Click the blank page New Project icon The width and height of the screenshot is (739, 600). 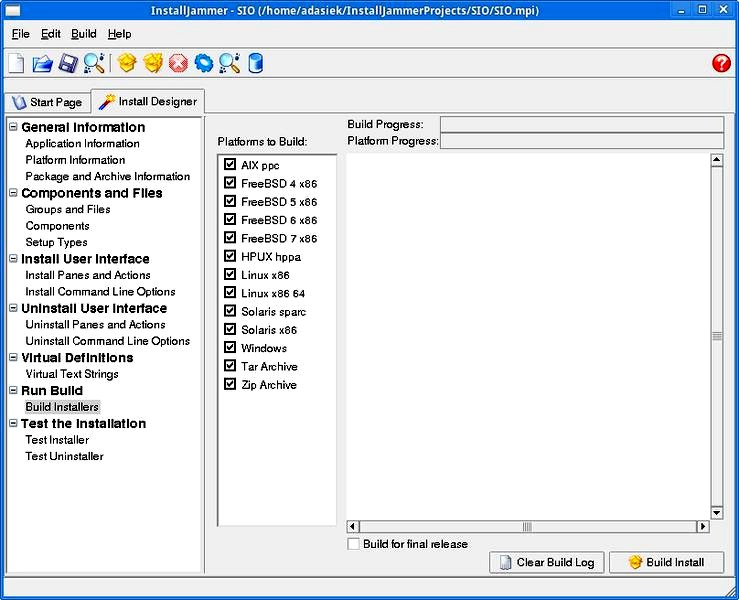point(16,63)
